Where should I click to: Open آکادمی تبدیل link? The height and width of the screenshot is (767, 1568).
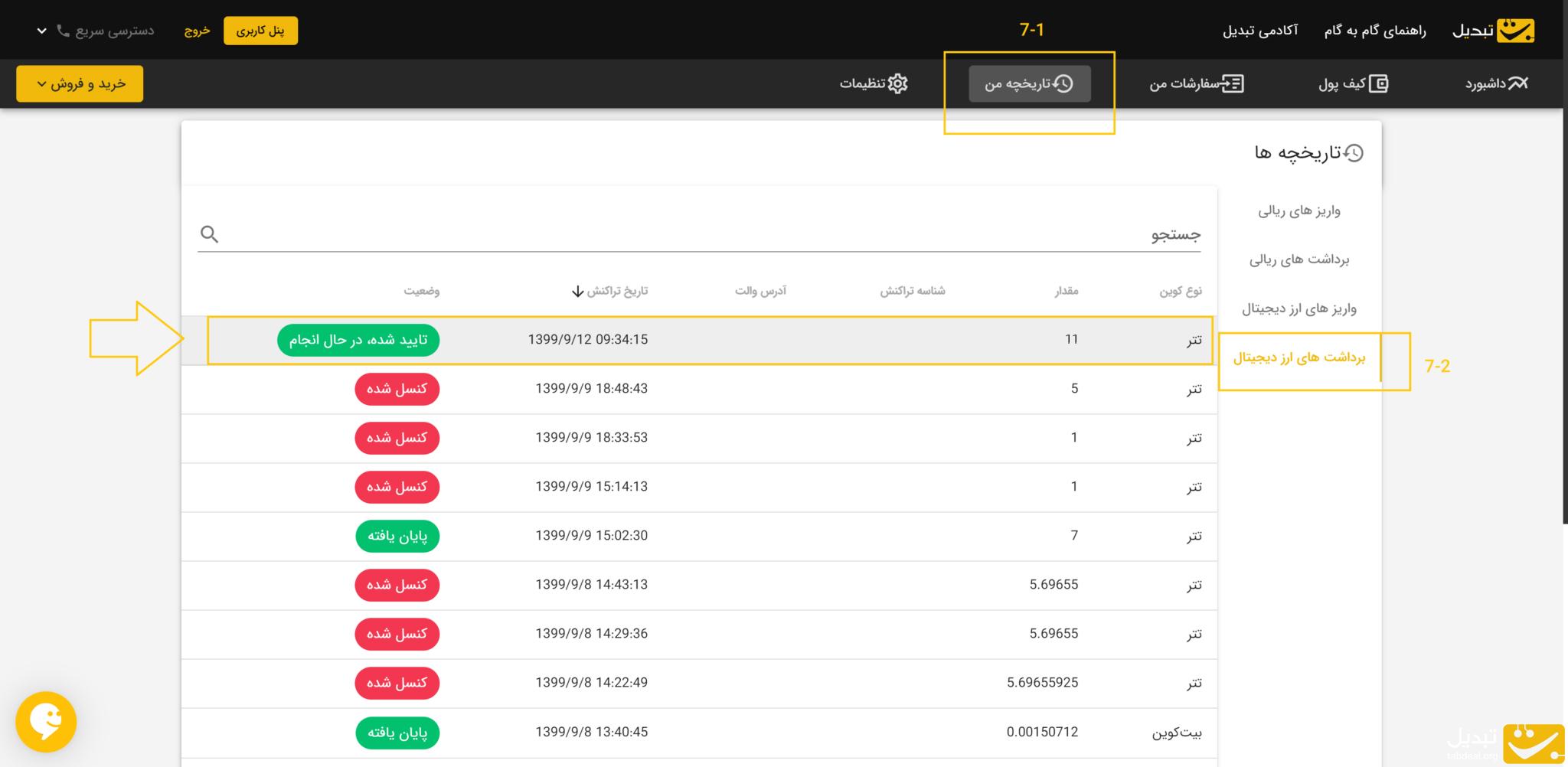[1259, 31]
